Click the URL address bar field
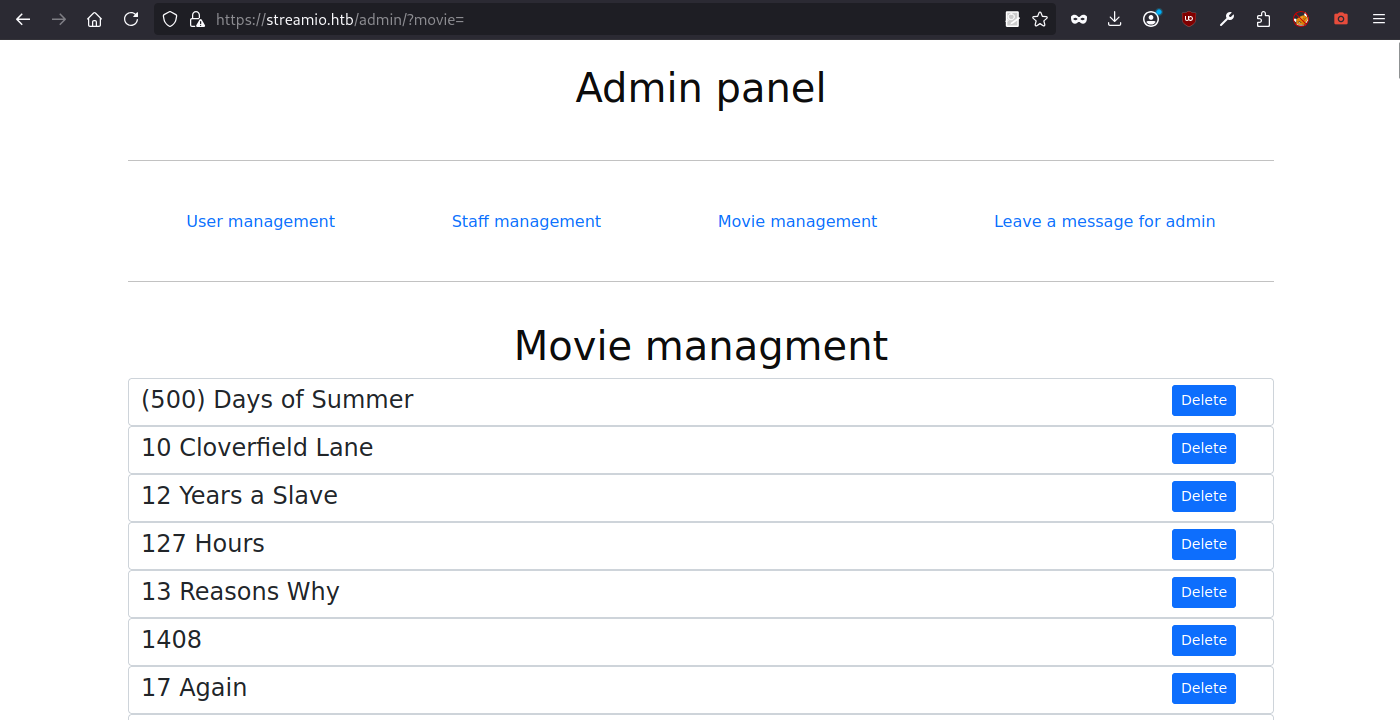This screenshot has height=720, width=1400. pos(600,19)
